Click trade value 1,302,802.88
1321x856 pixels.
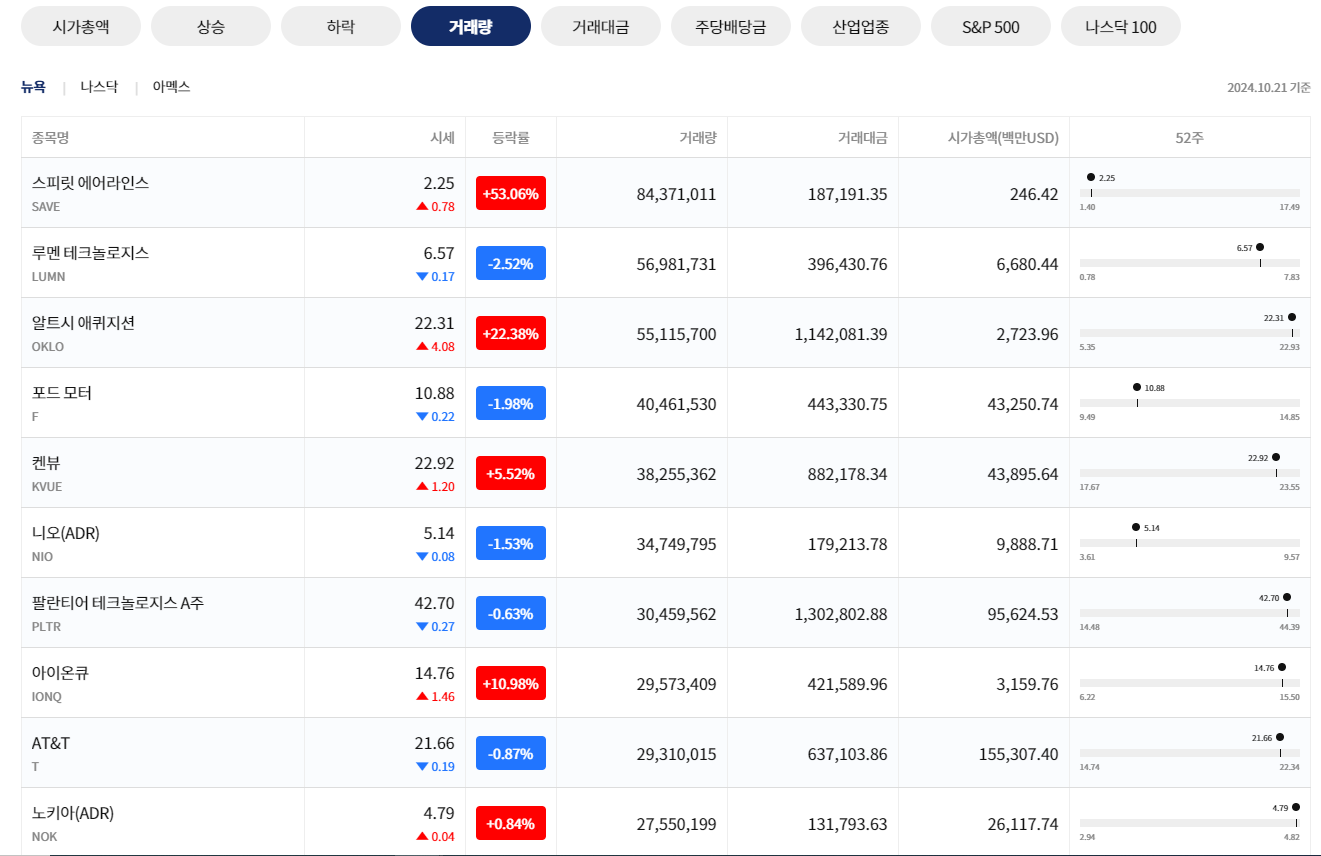(841, 614)
